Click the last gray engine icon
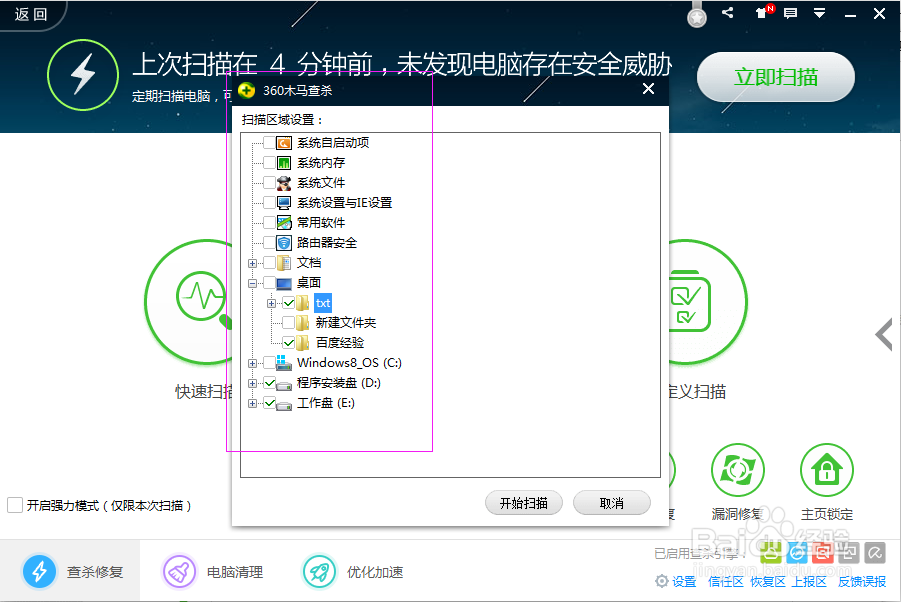This screenshot has height=602, width=901. [x=875, y=553]
